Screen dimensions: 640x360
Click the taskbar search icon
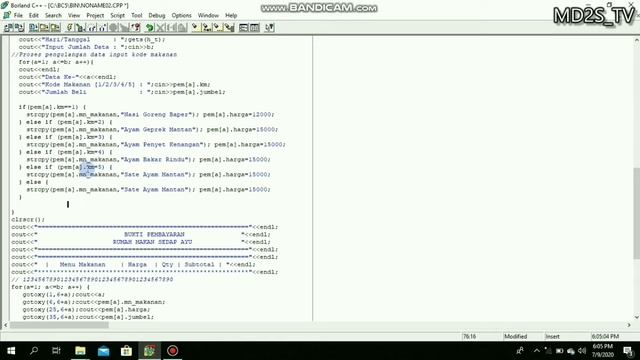(34, 351)
